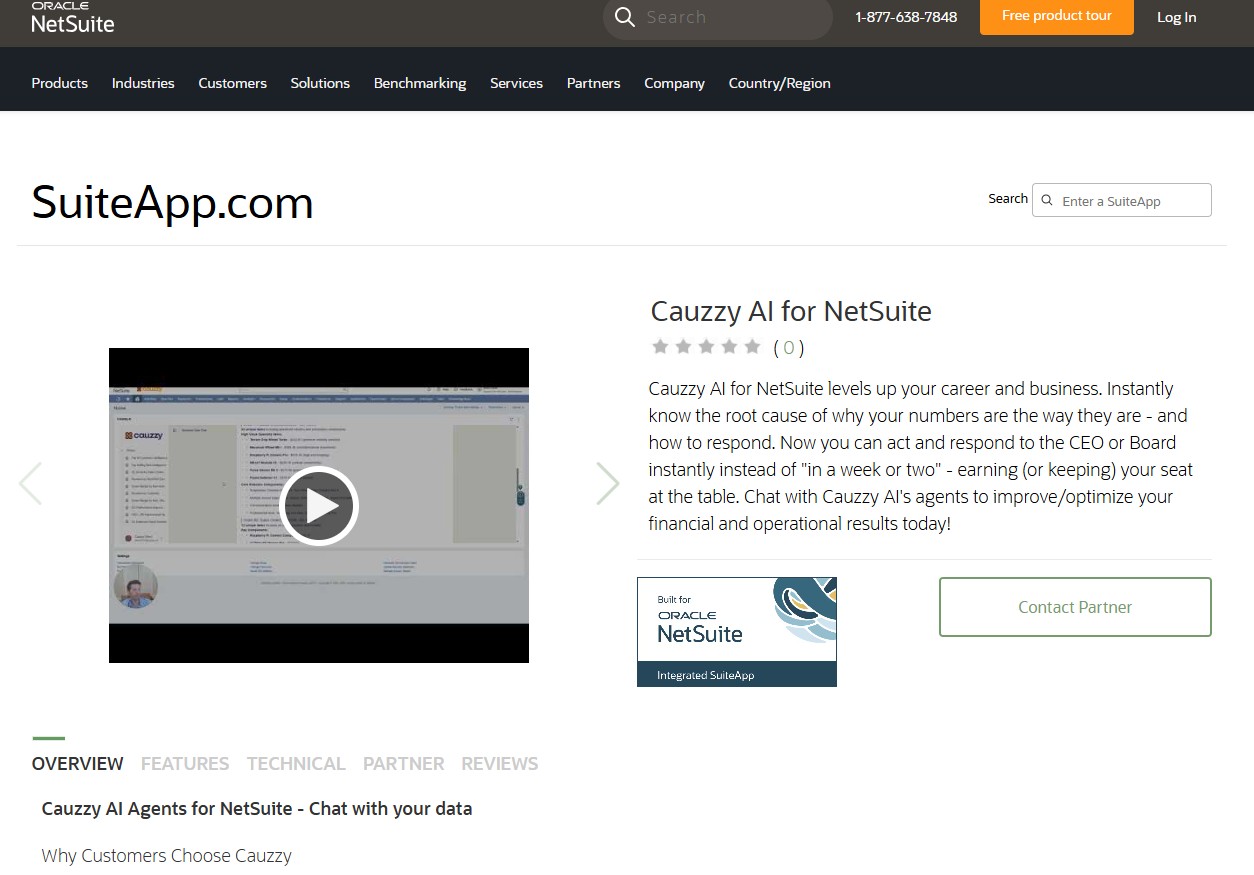Click Cauzzy AI Agents for NetSuite heading

click(257, 809)
